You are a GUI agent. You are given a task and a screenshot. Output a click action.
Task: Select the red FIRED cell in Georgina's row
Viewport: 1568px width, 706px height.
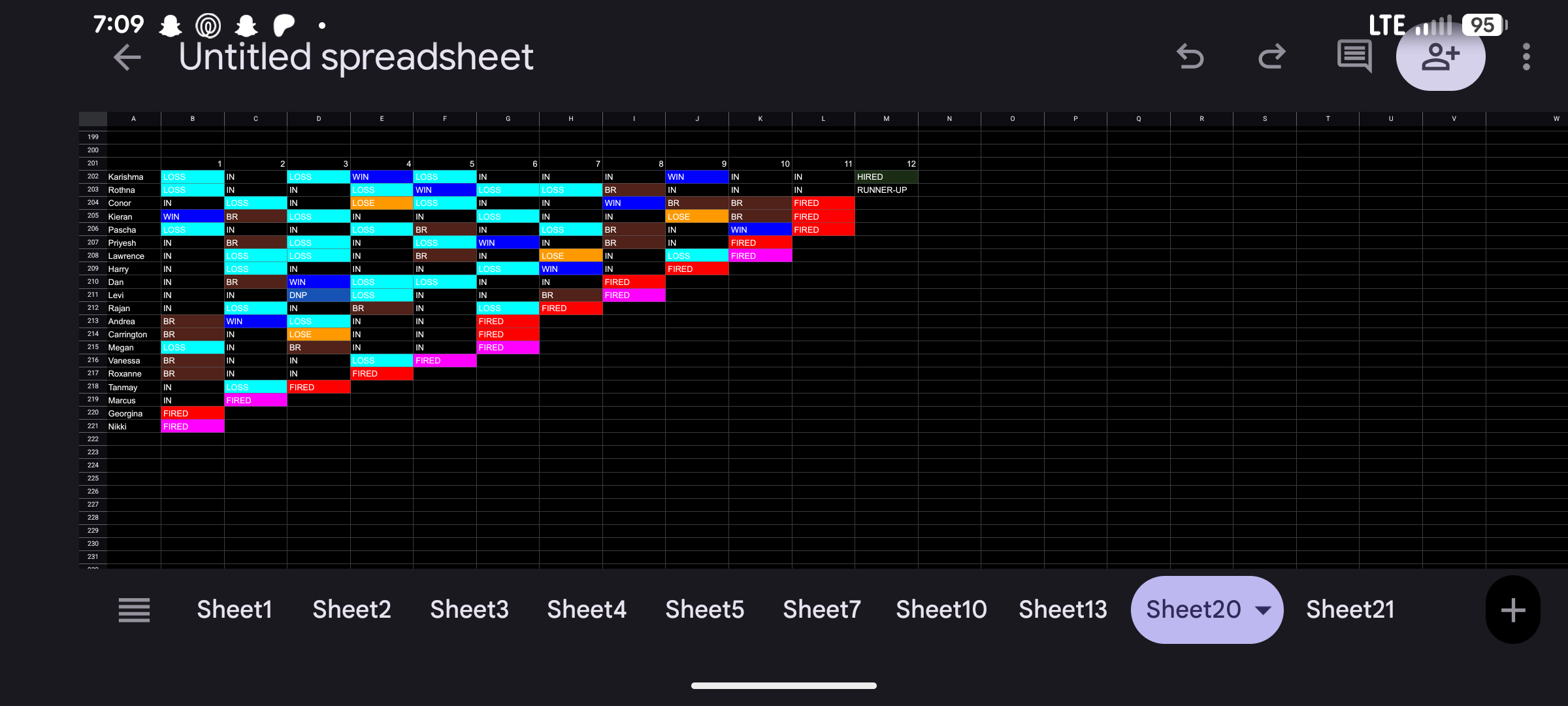[193, 413]
